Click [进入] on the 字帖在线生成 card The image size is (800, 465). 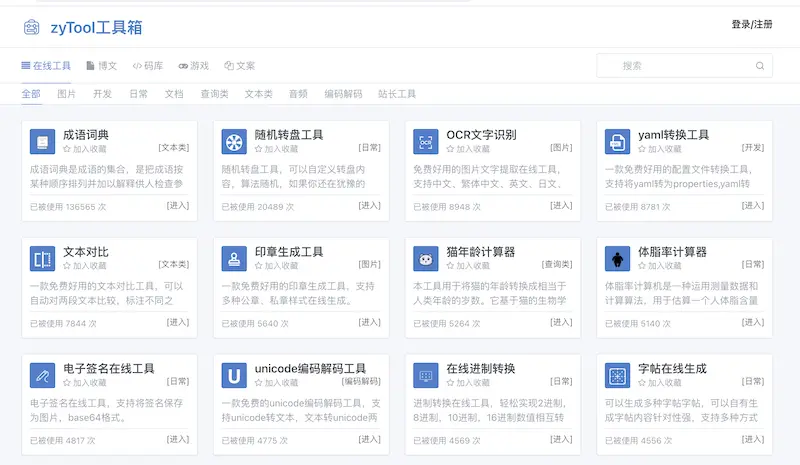[x=753, y=439]
